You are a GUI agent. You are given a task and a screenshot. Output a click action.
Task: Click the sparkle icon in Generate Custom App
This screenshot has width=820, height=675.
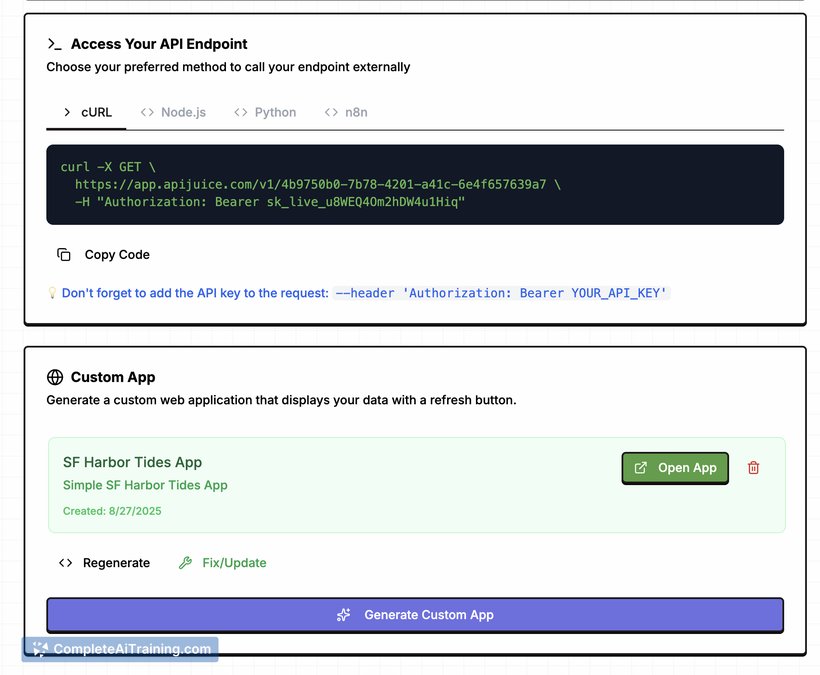pos(344,615)
